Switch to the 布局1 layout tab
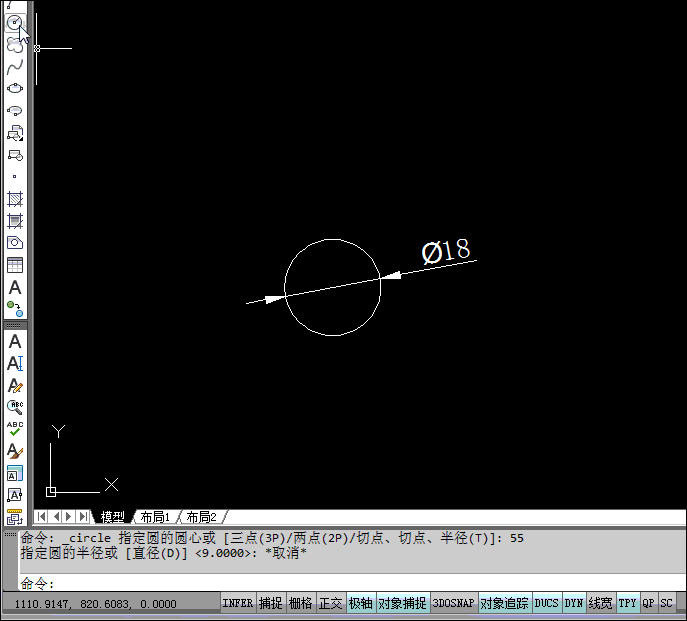This screenshot has height=621, width=687. coord(156,517)
